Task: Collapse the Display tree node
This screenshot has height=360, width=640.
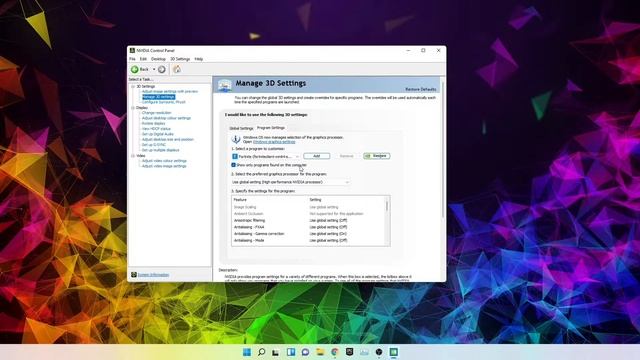Action: (133, 108)
